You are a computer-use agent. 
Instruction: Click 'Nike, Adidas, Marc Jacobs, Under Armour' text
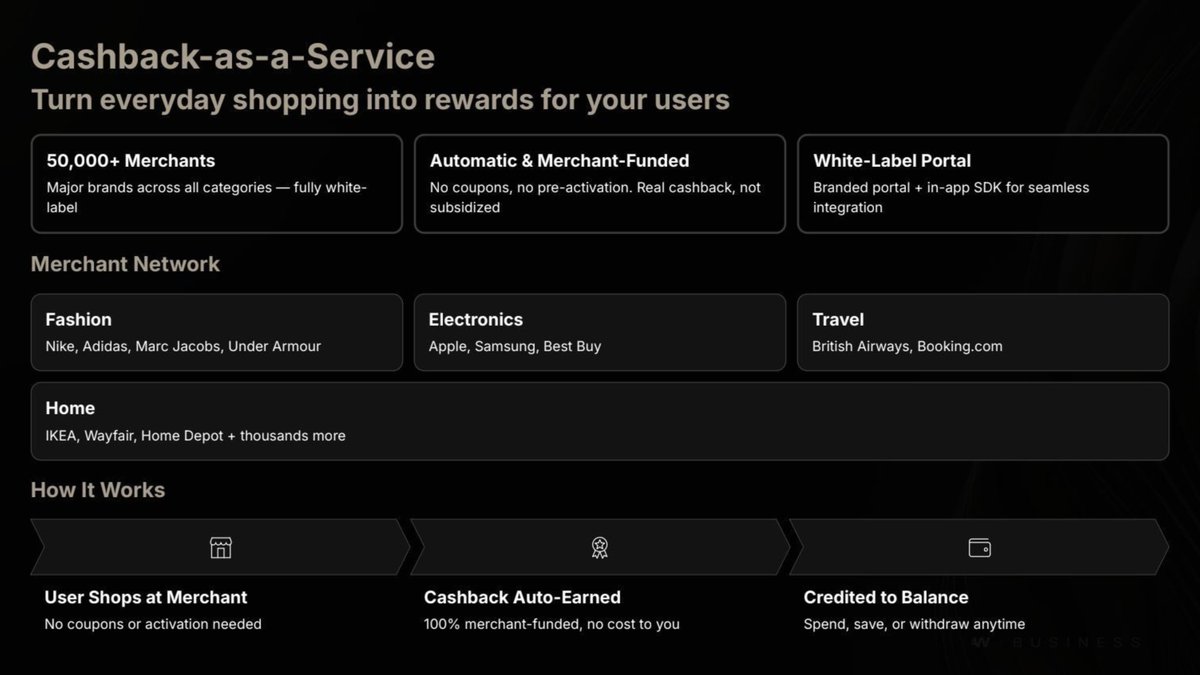point(183,347)
